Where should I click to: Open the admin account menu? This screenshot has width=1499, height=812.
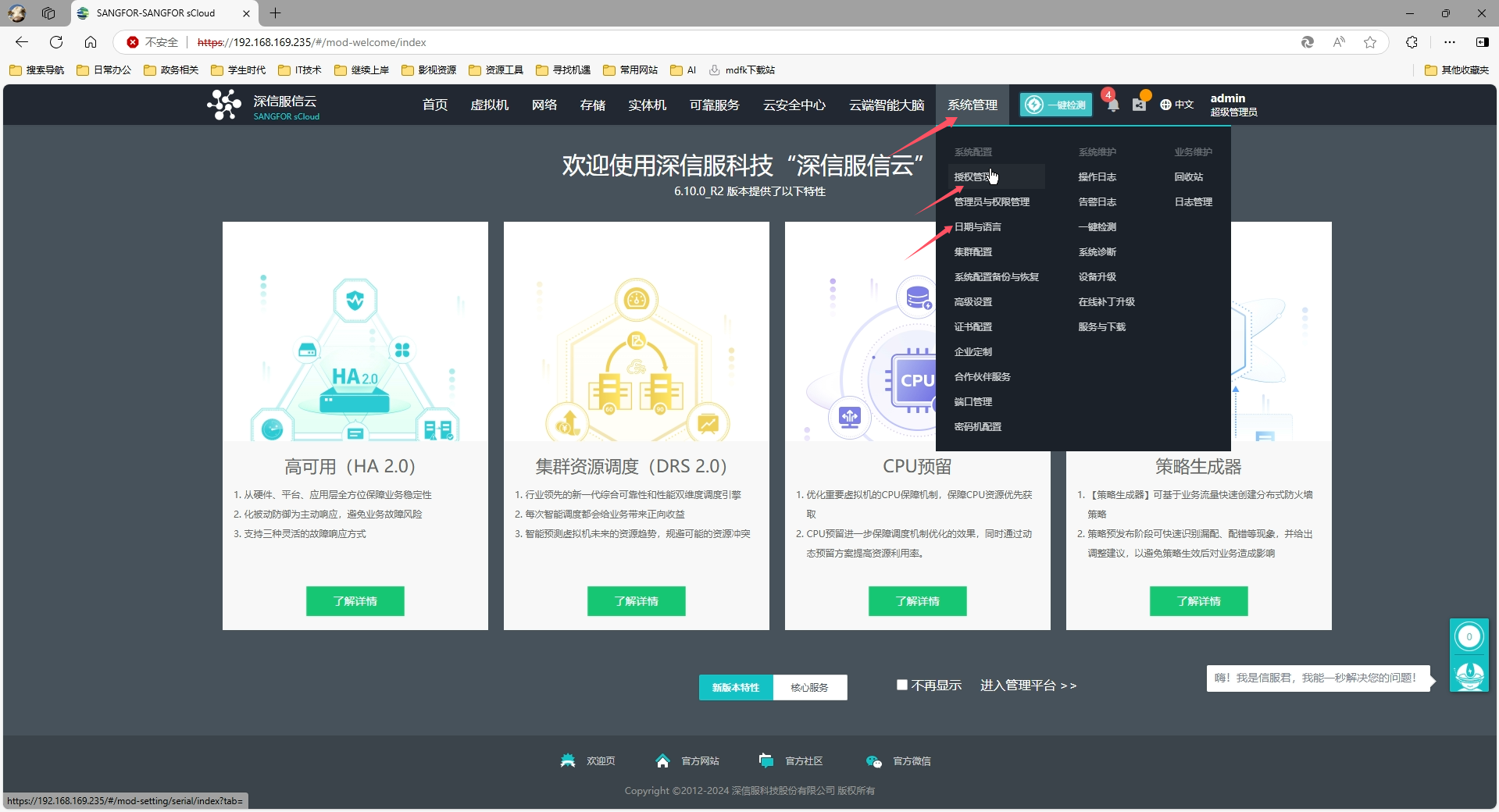[x=1233, y=105]
